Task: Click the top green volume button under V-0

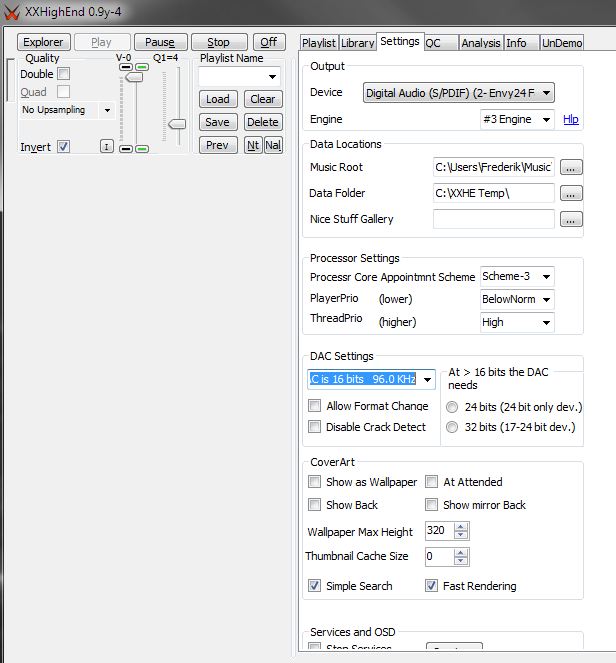Action: click(x=142, y=67)
